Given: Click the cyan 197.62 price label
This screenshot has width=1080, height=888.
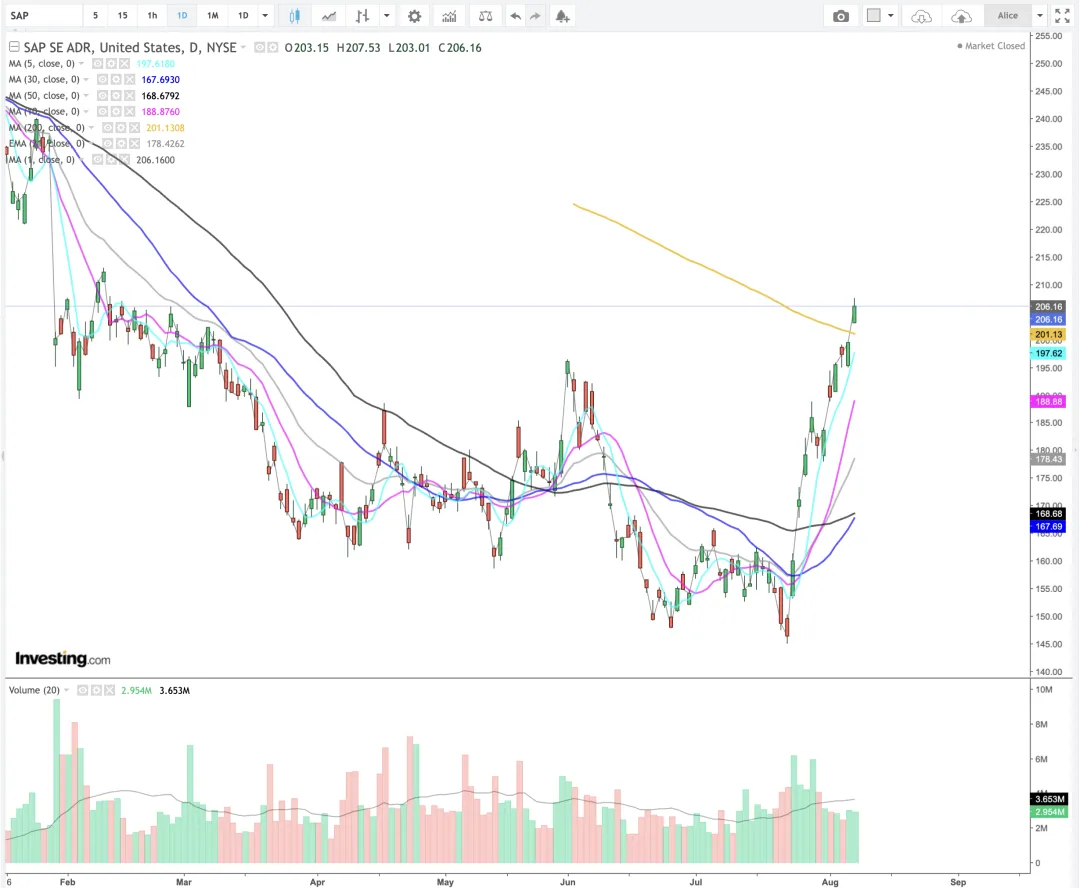Looking at the screenshot, I should (x=1048, y=353).
